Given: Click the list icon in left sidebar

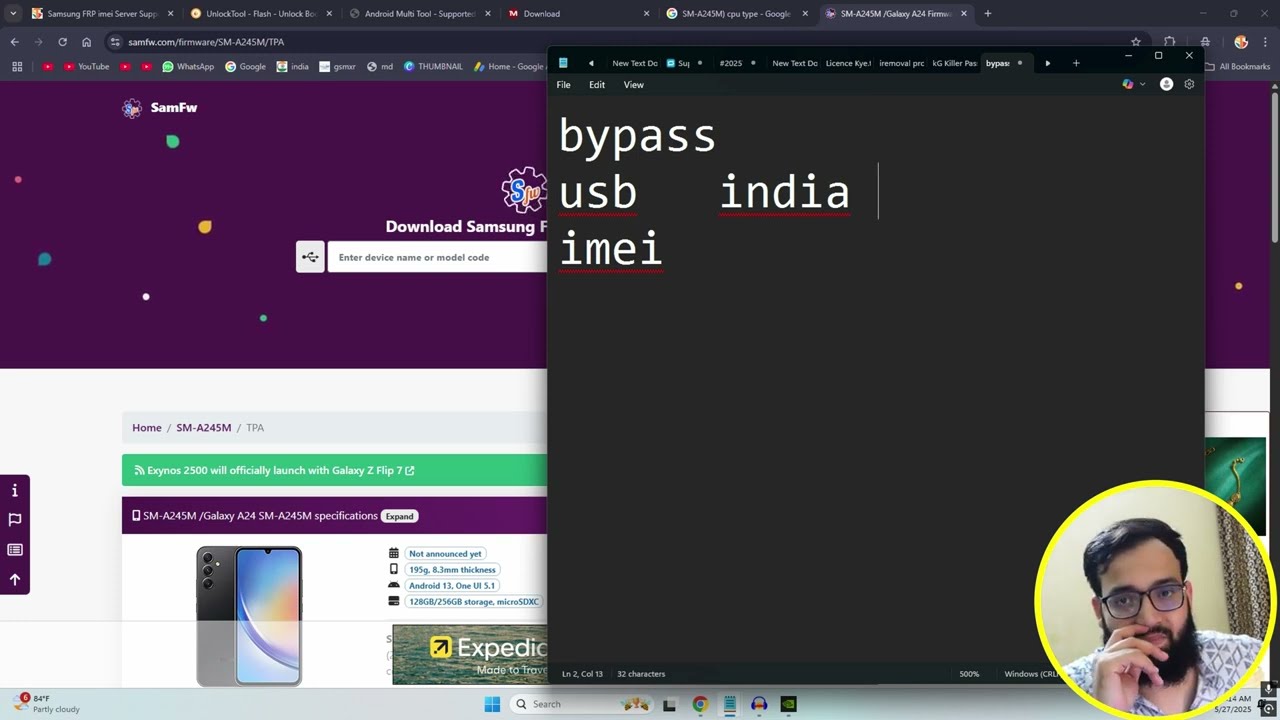Looking at the screenshot, I should point(15,550).
